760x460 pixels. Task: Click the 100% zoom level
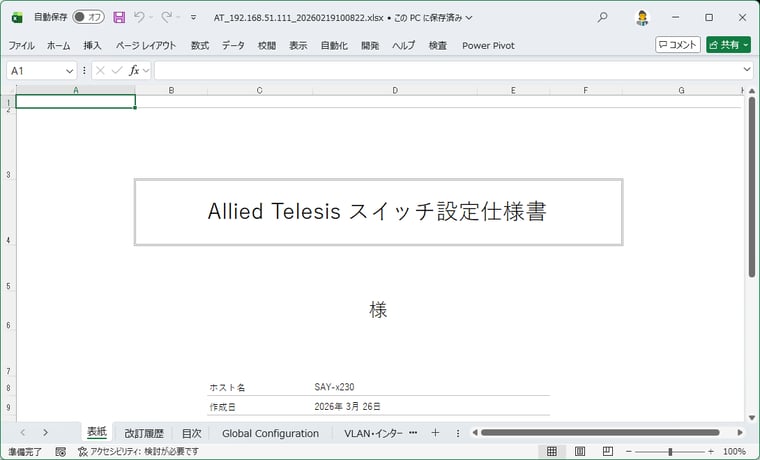[734, 452]
